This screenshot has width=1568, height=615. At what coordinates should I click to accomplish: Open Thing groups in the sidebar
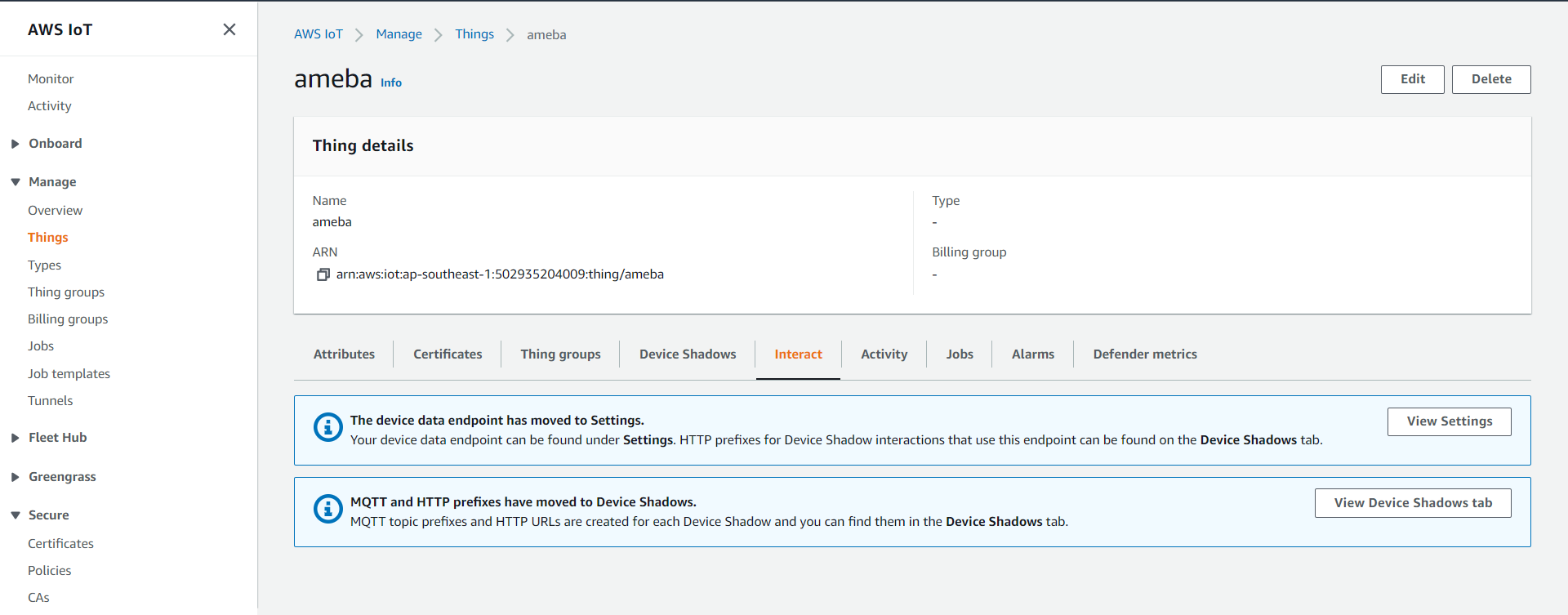66,292
